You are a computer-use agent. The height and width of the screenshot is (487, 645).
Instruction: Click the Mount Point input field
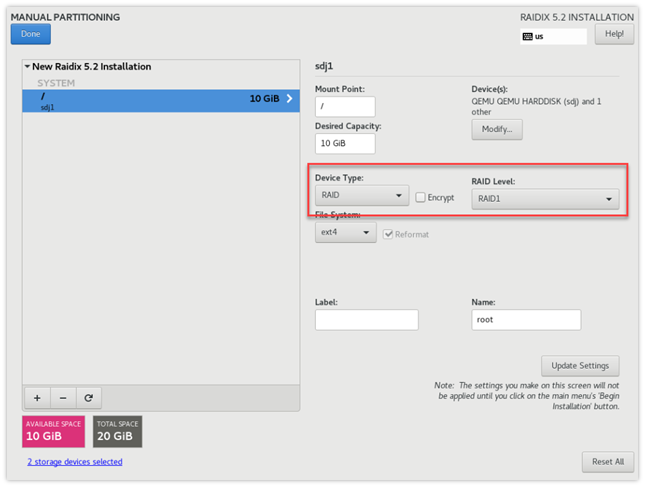[x=345, y=106]
